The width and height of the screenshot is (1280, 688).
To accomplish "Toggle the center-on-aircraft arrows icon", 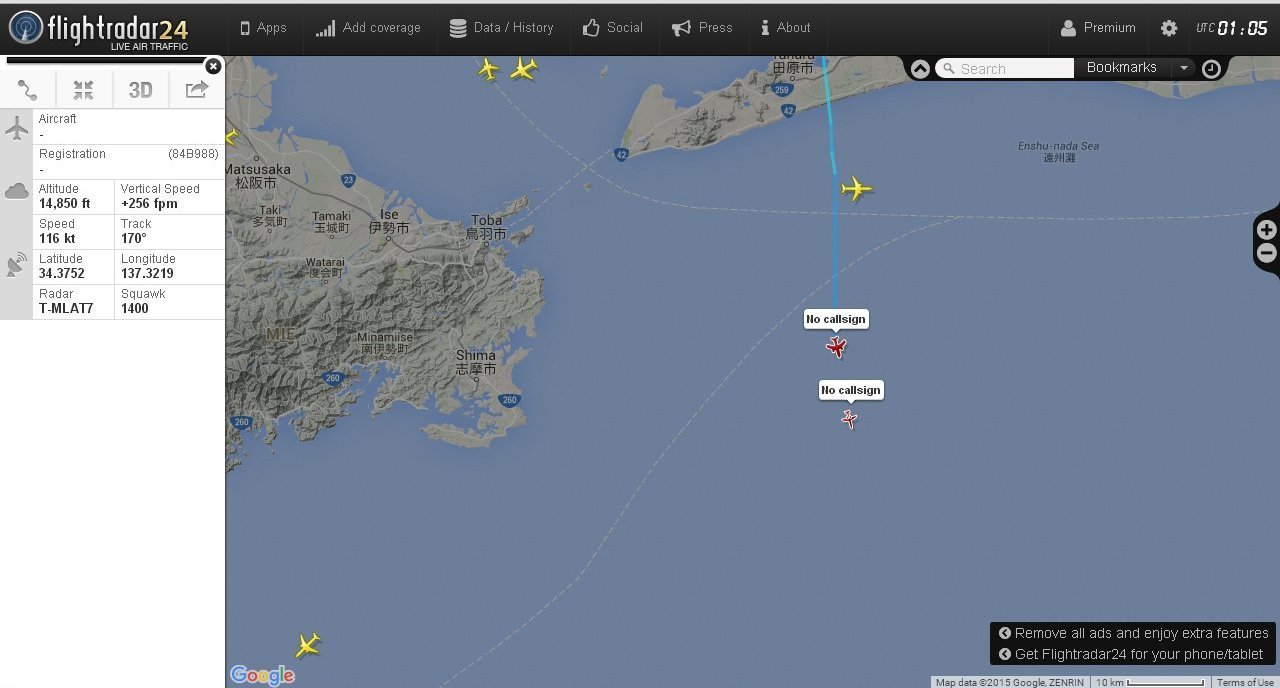I will pos(83,90).
